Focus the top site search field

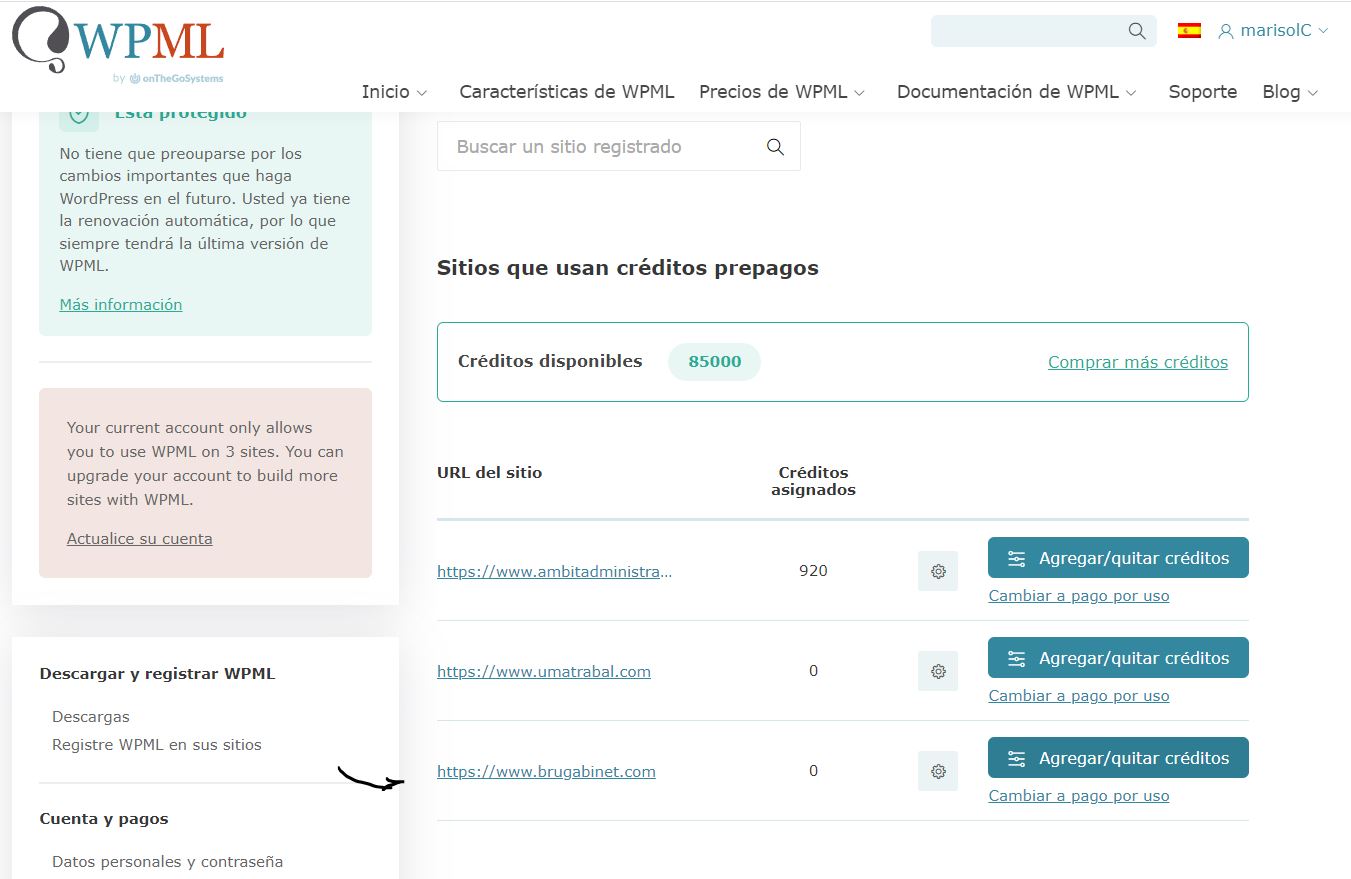1044,31
